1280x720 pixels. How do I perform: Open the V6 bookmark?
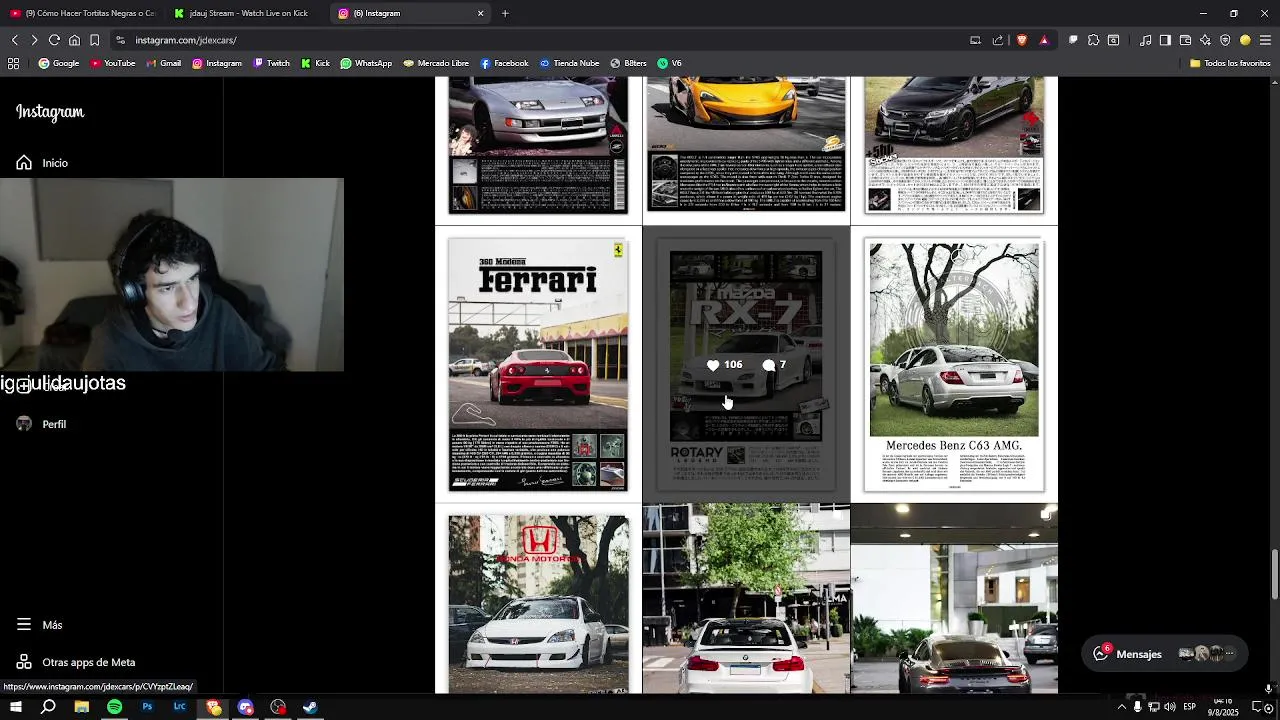(669, 63)
